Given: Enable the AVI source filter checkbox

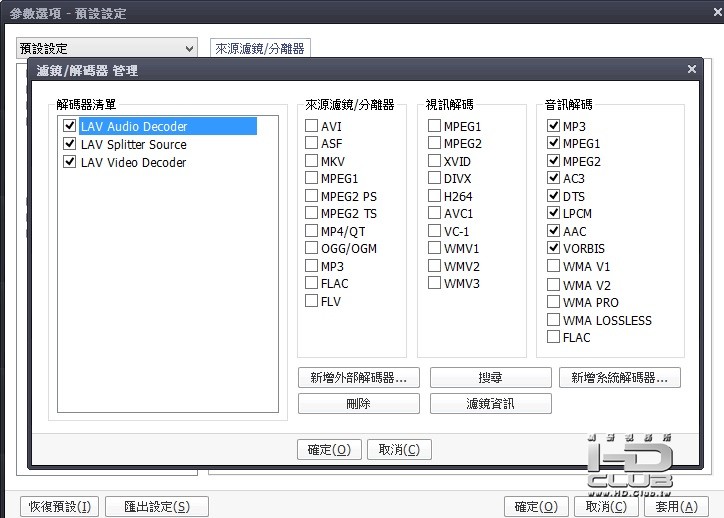Looking at the screenshot, I should 312,126.
